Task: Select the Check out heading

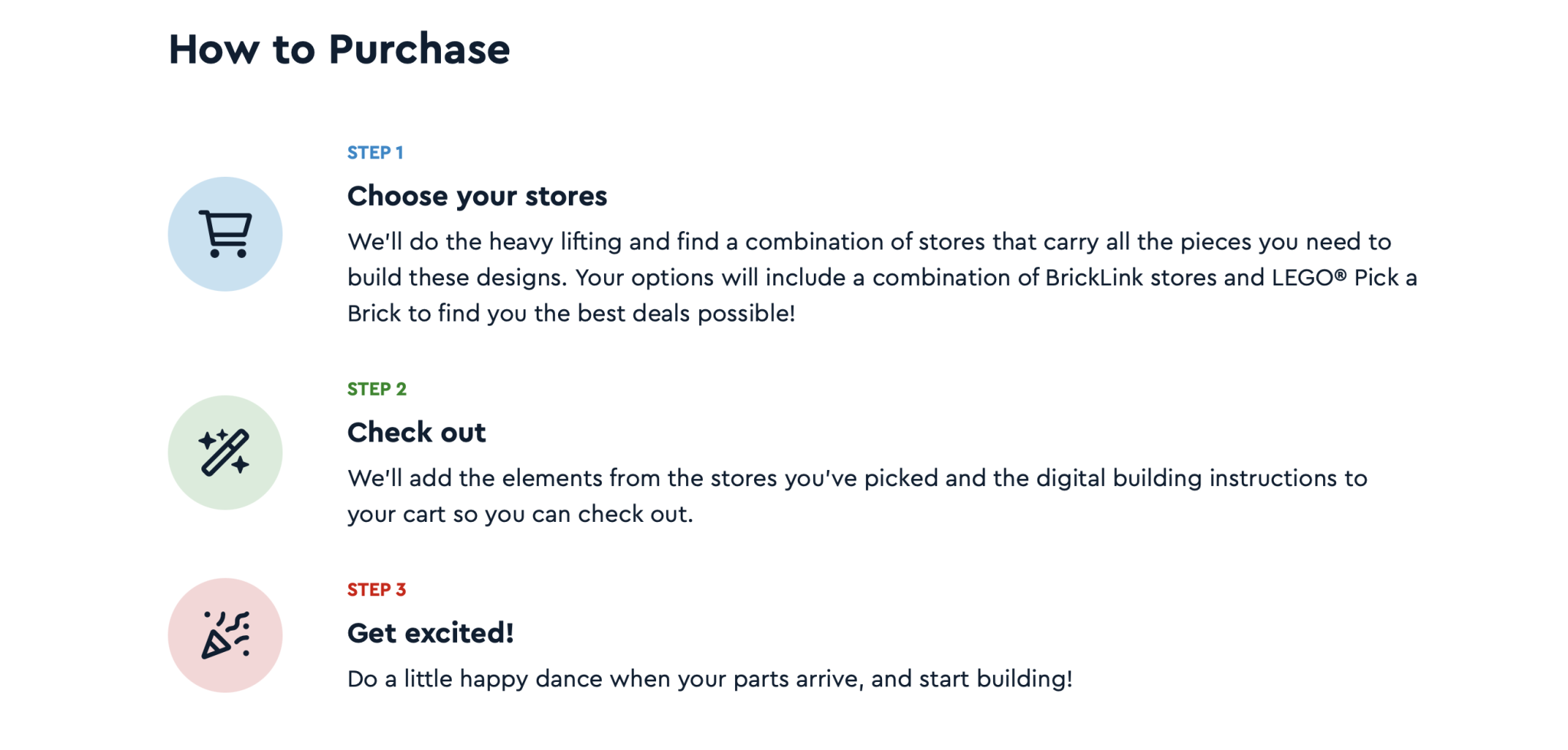Action: (416, 432)
